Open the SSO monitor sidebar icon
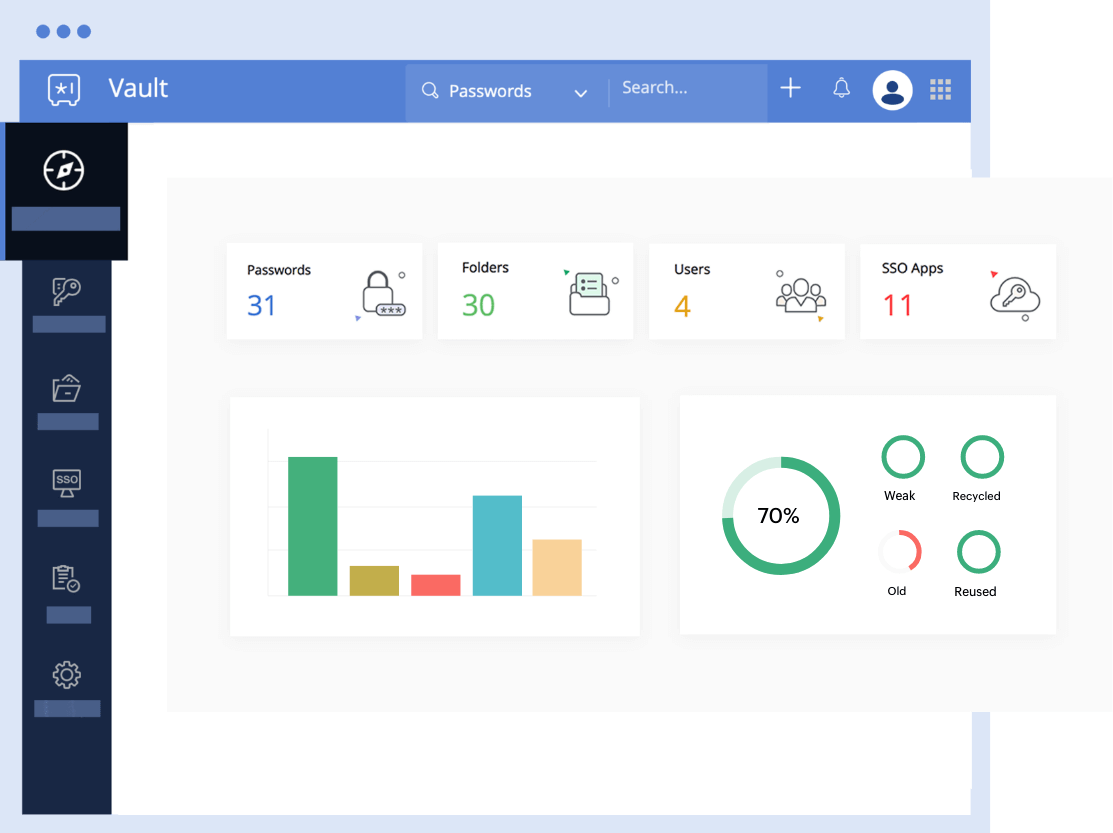This screenshot has width=1113, height=833. pos(67,482)
